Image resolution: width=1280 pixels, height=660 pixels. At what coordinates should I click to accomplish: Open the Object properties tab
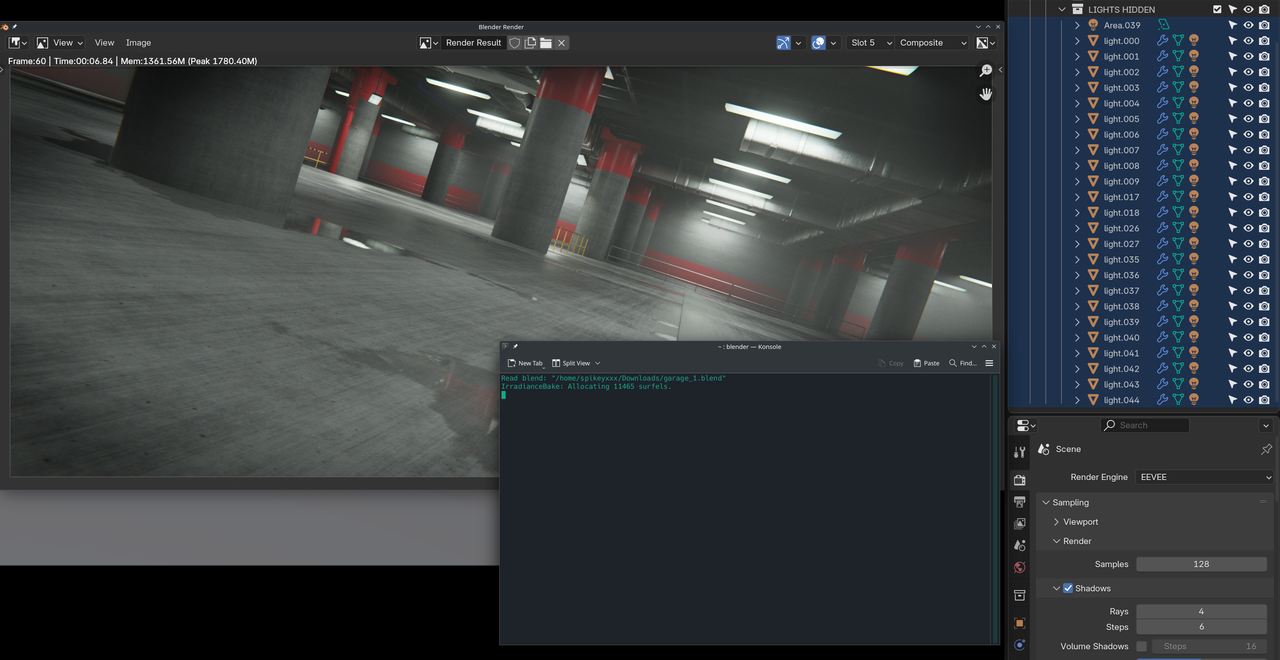pyautogui.click(x=1019, y=622)
